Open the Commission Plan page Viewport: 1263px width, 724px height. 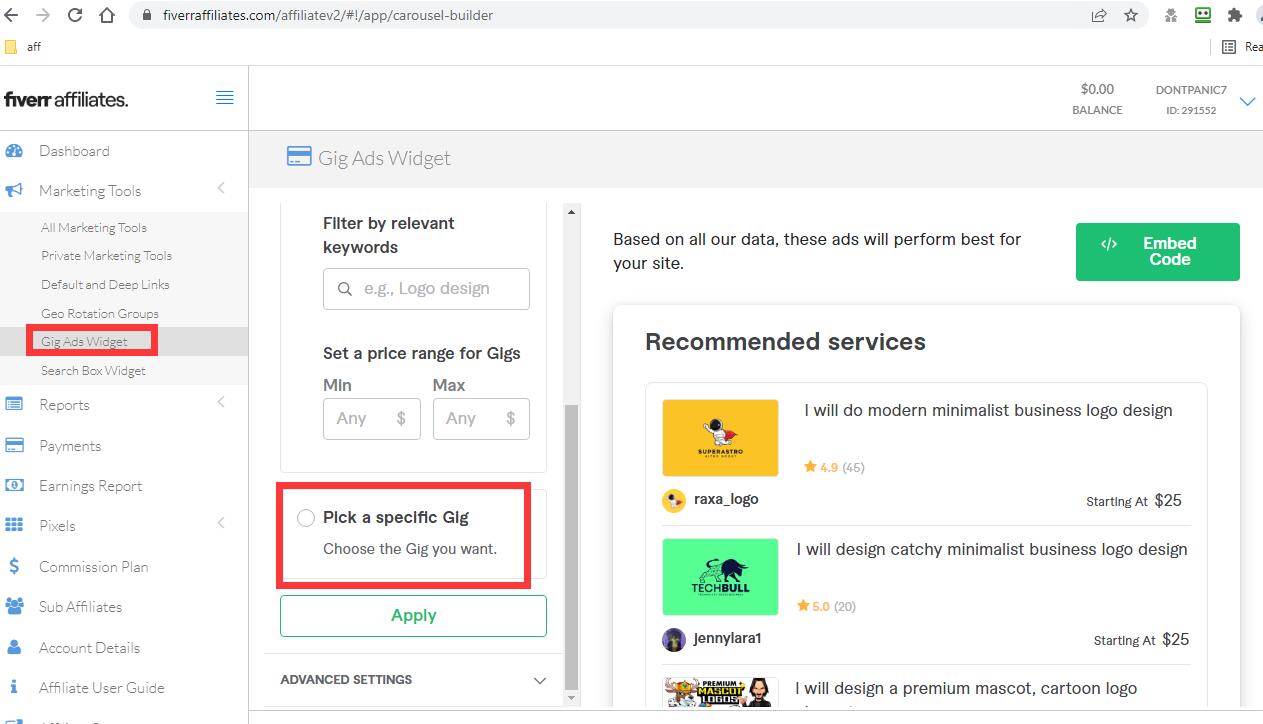tap(93, 566)
